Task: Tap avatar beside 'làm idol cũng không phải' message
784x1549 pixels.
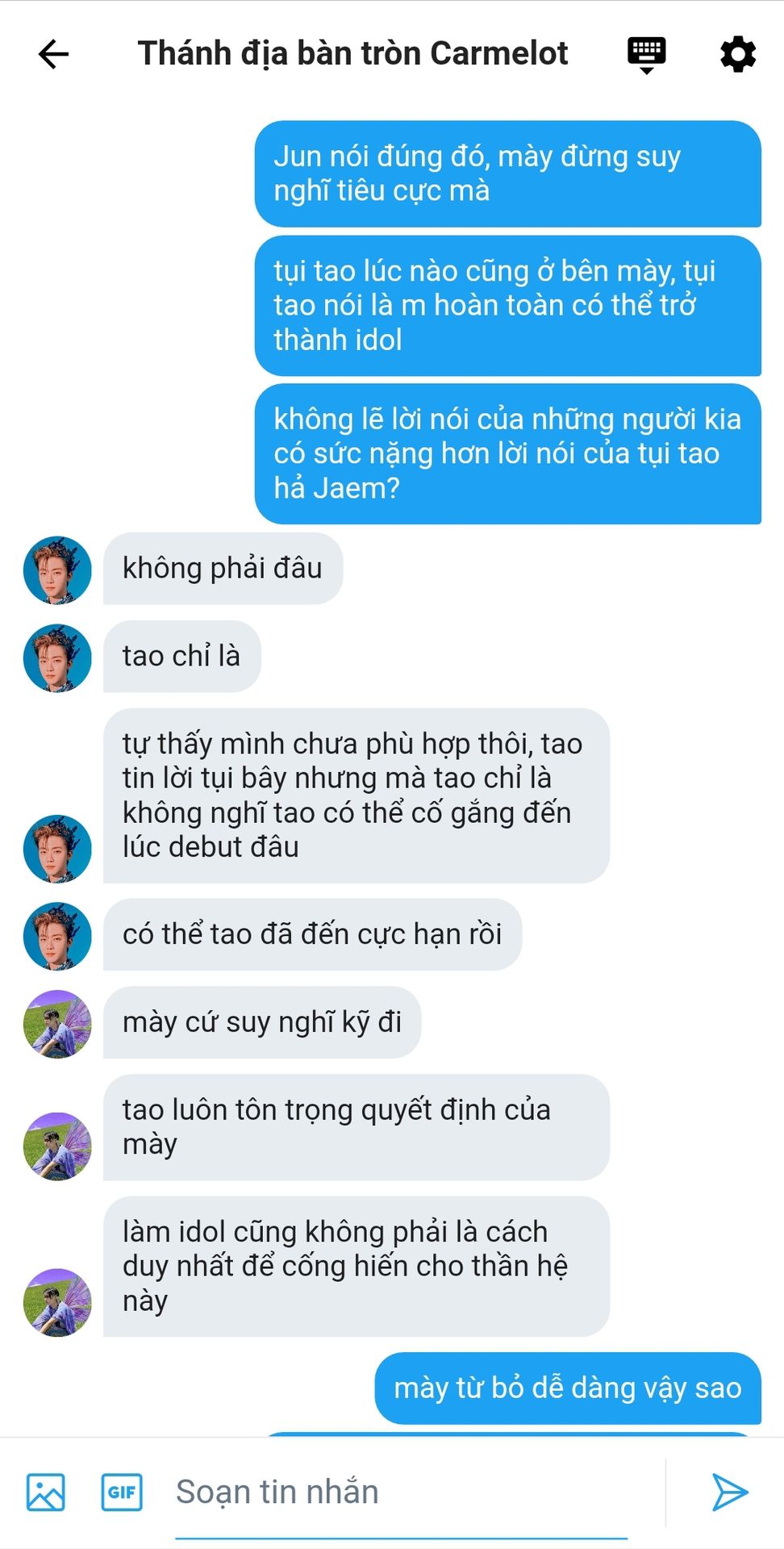Action: coord(57,1302)
